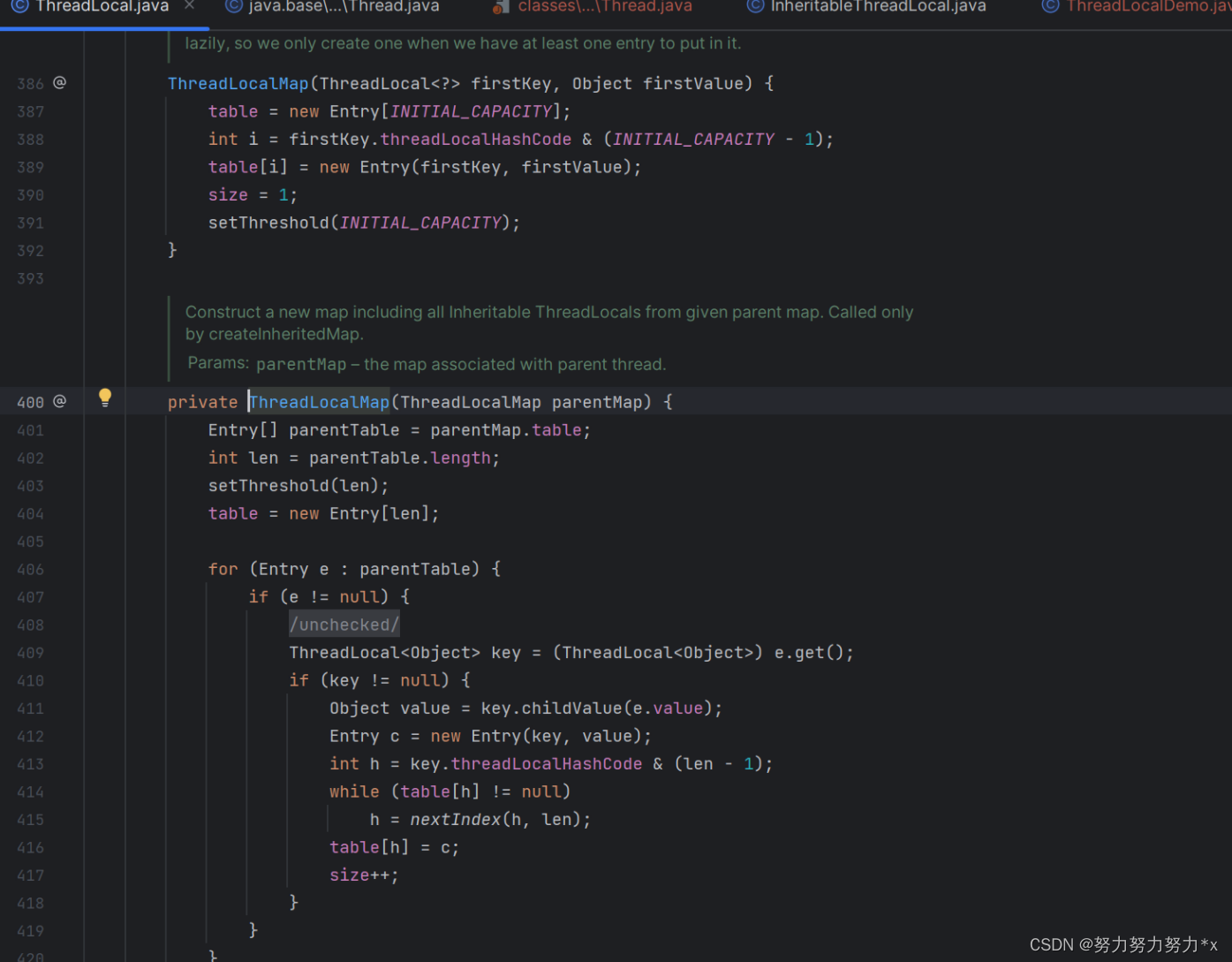The width and height of the screenshot is (1232, 962).
Task: Click the Params: label in documentation
Action: [x=218, y=363]
